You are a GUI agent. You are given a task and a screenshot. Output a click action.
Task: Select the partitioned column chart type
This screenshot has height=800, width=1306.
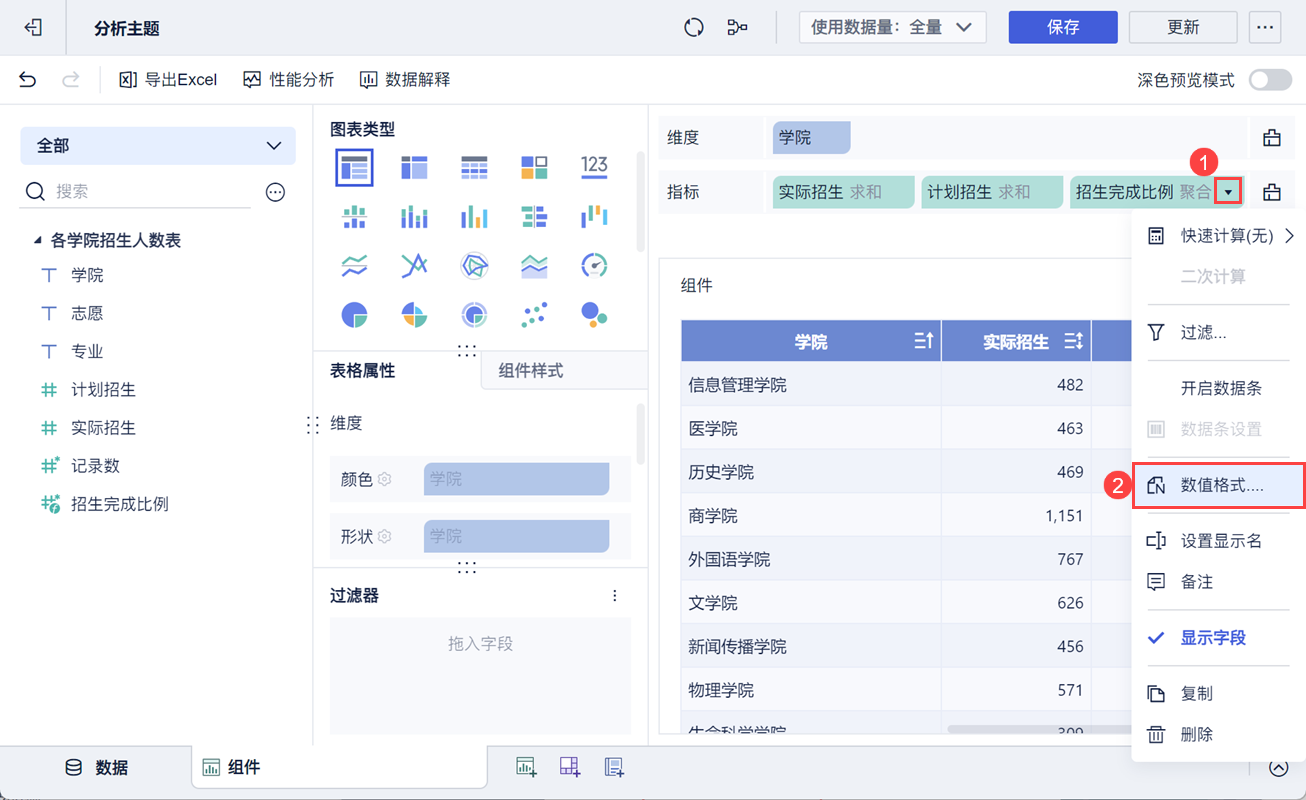tap(355, 216)
